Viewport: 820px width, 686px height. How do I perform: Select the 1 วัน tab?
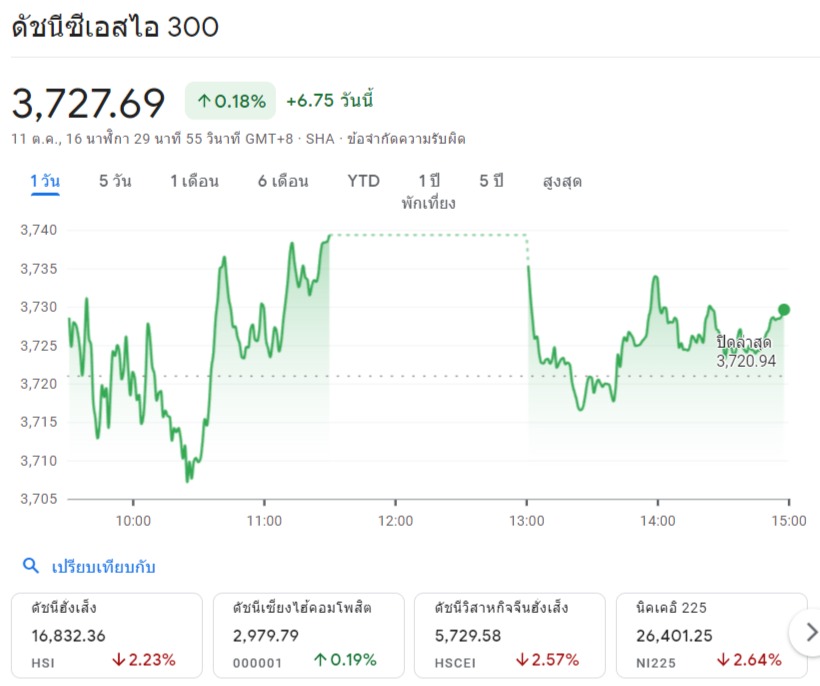[45, 182]
